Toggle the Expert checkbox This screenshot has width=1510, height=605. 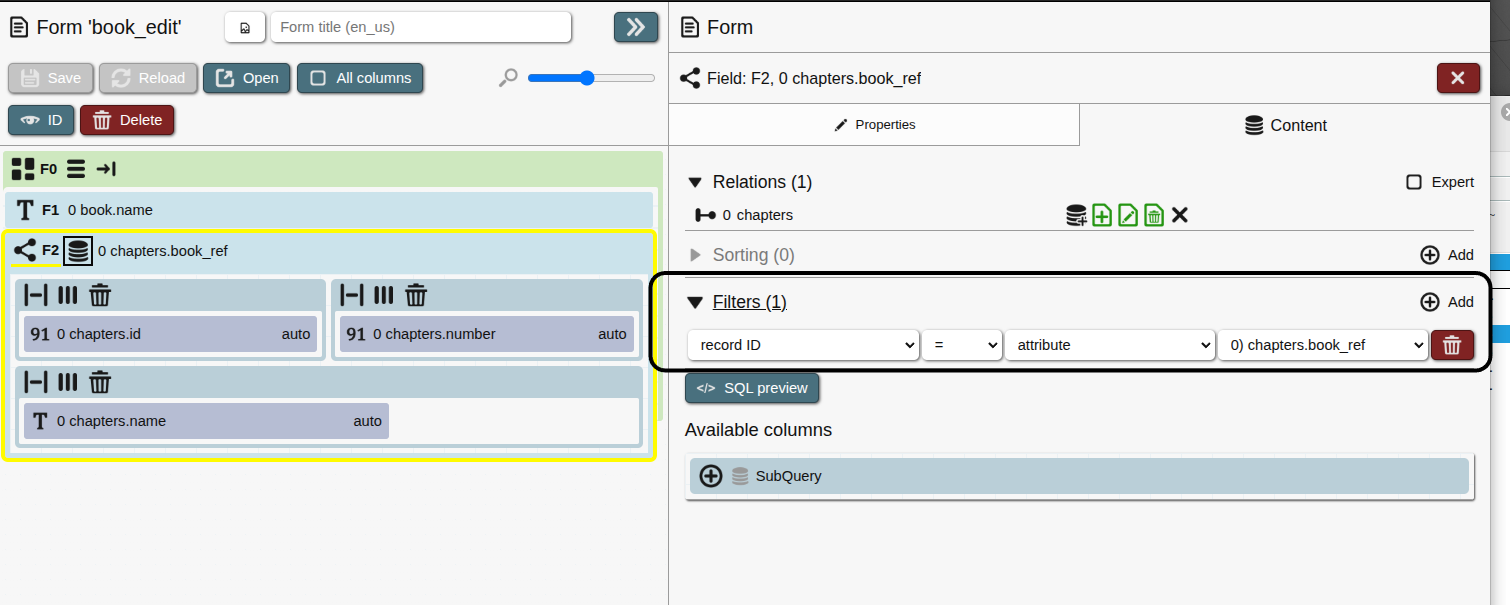click(1414, 182)
